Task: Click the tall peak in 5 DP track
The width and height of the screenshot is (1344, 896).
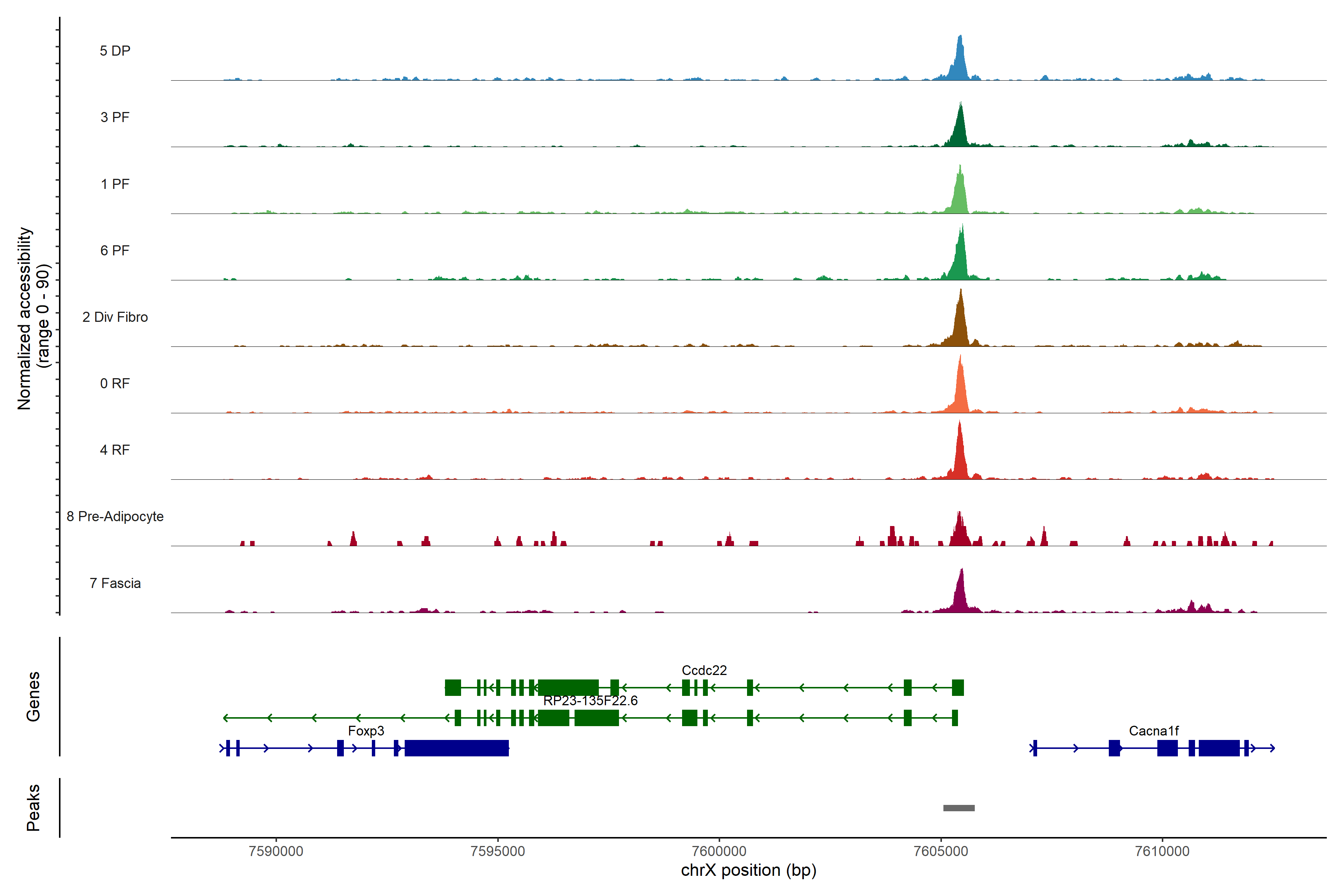Action: 960,60
